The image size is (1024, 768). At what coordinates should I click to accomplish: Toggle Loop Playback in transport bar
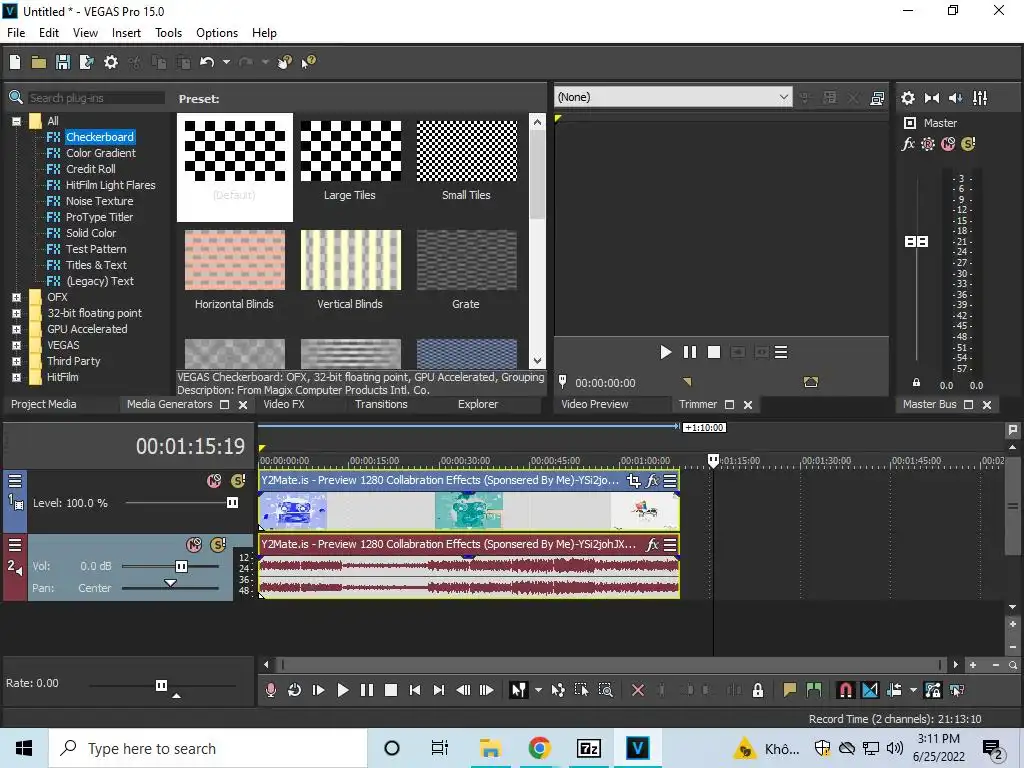pos(295,690)
